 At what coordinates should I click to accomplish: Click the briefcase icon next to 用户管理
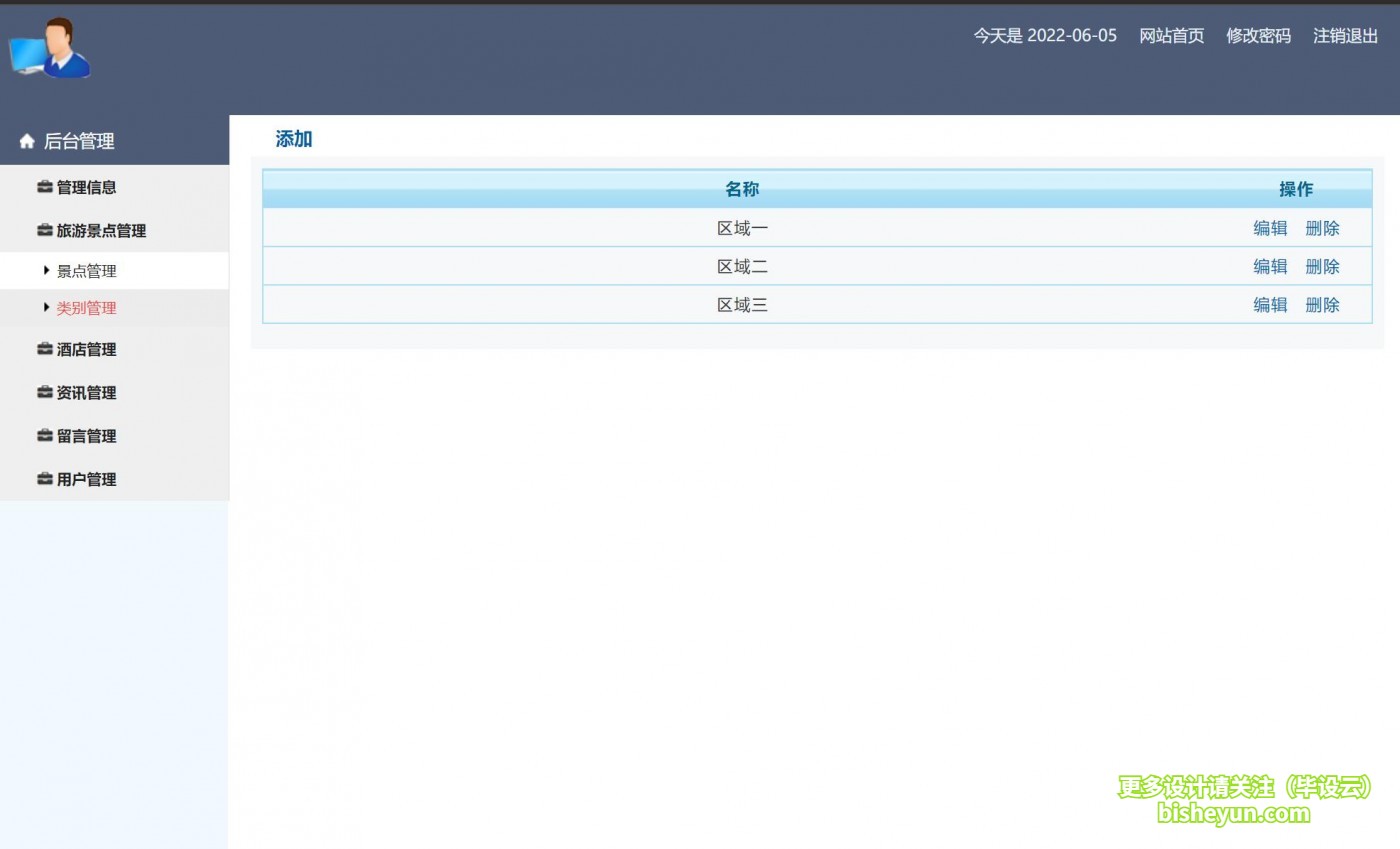pos(44,479)
